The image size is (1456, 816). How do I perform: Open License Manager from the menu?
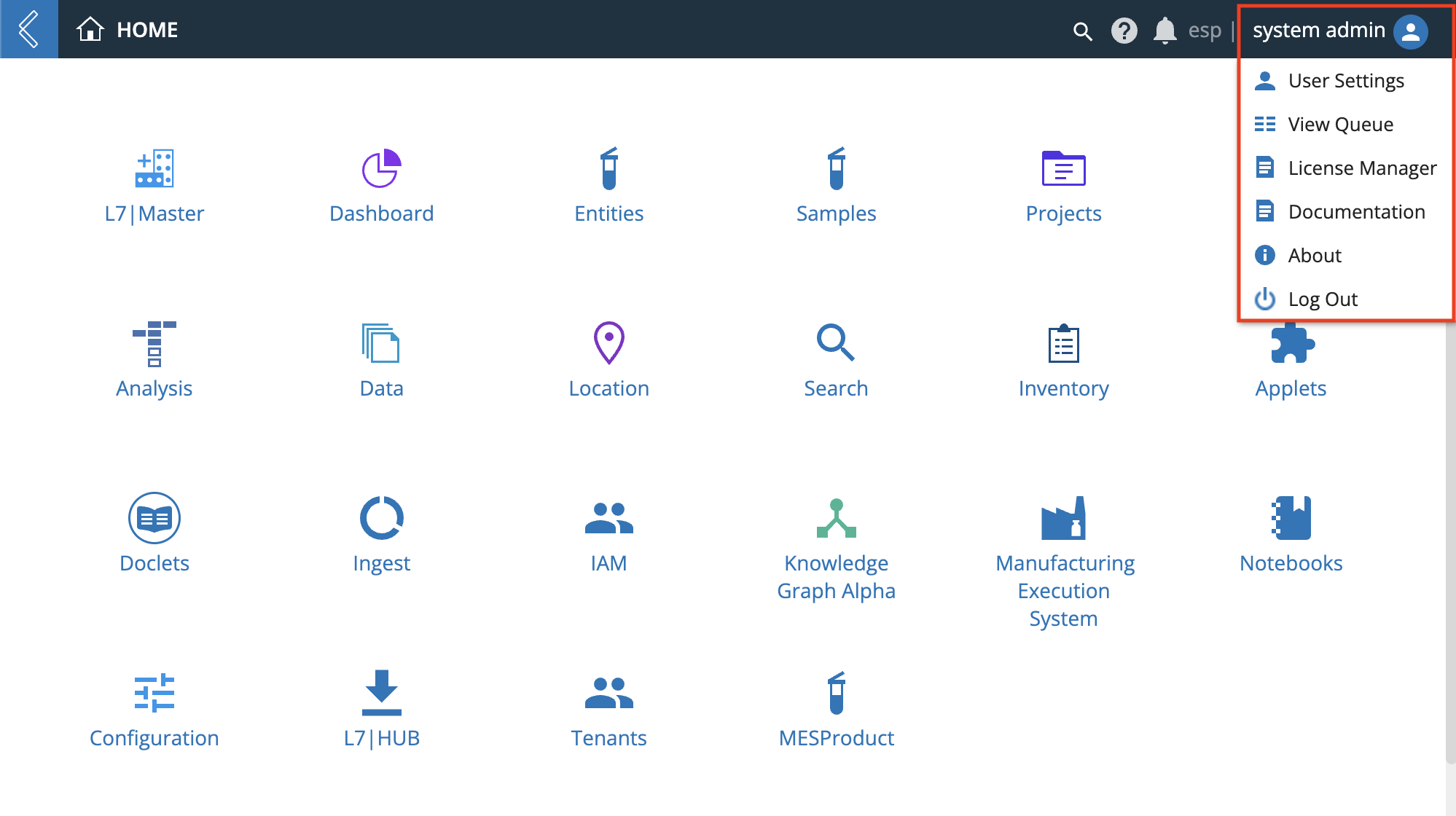point(1345,168)
